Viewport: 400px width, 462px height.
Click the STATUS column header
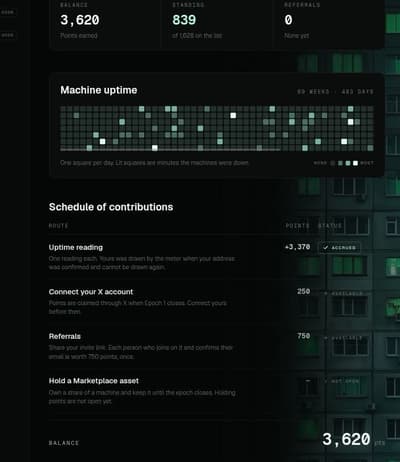click(330, 226)
